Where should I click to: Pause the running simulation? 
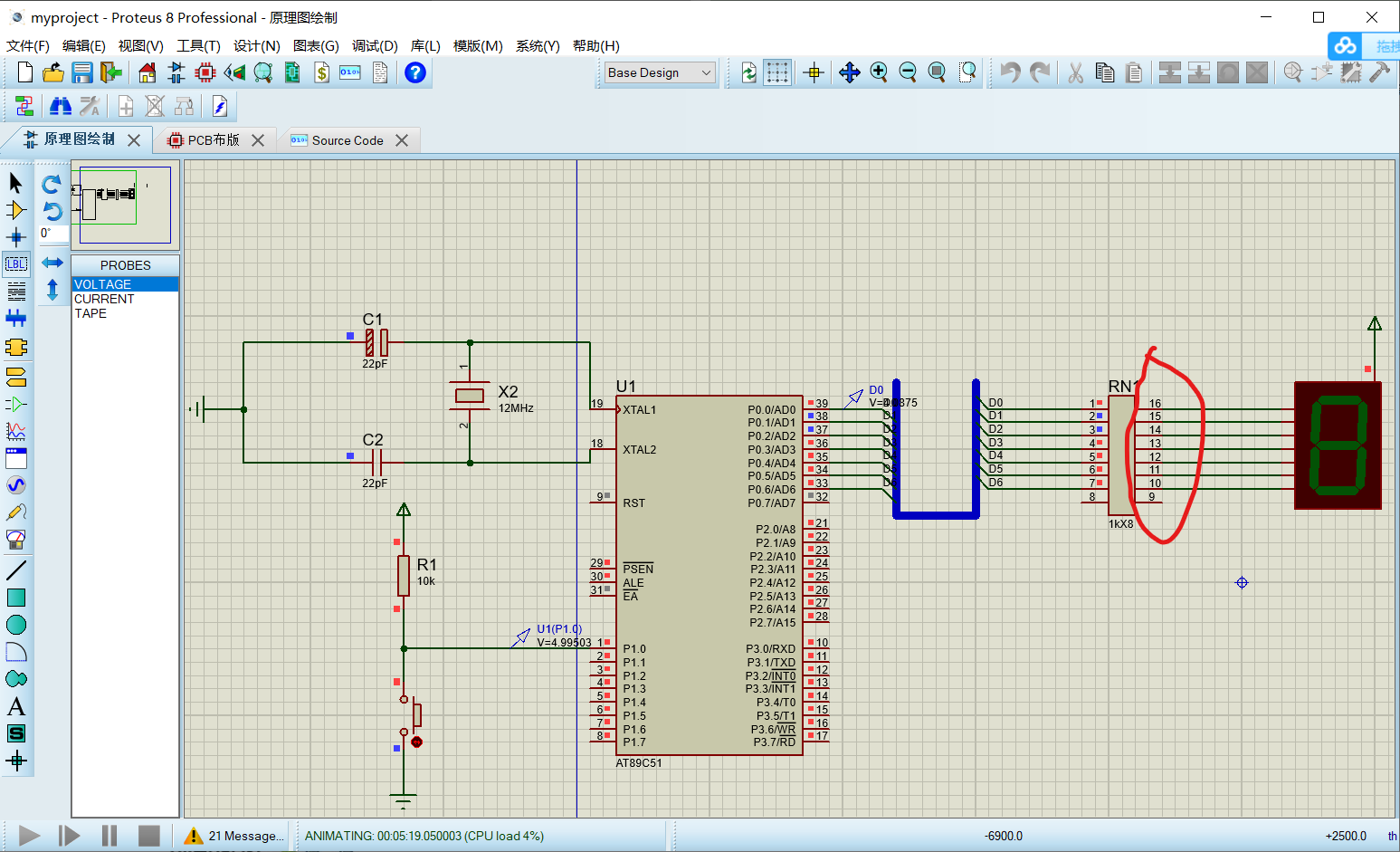pyautogui.click(x=110, y=835)
